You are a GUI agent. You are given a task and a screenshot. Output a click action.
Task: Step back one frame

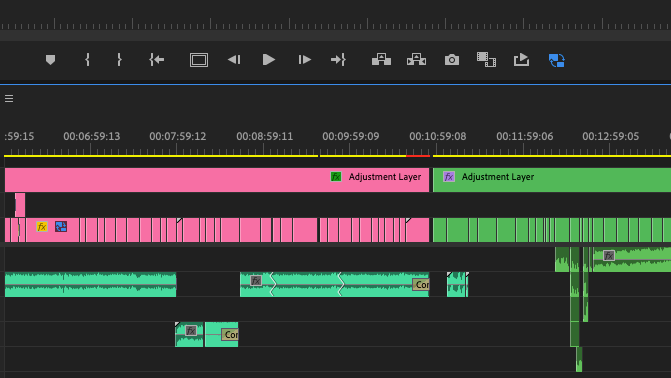pyautogui.click(x=234, y=60)
